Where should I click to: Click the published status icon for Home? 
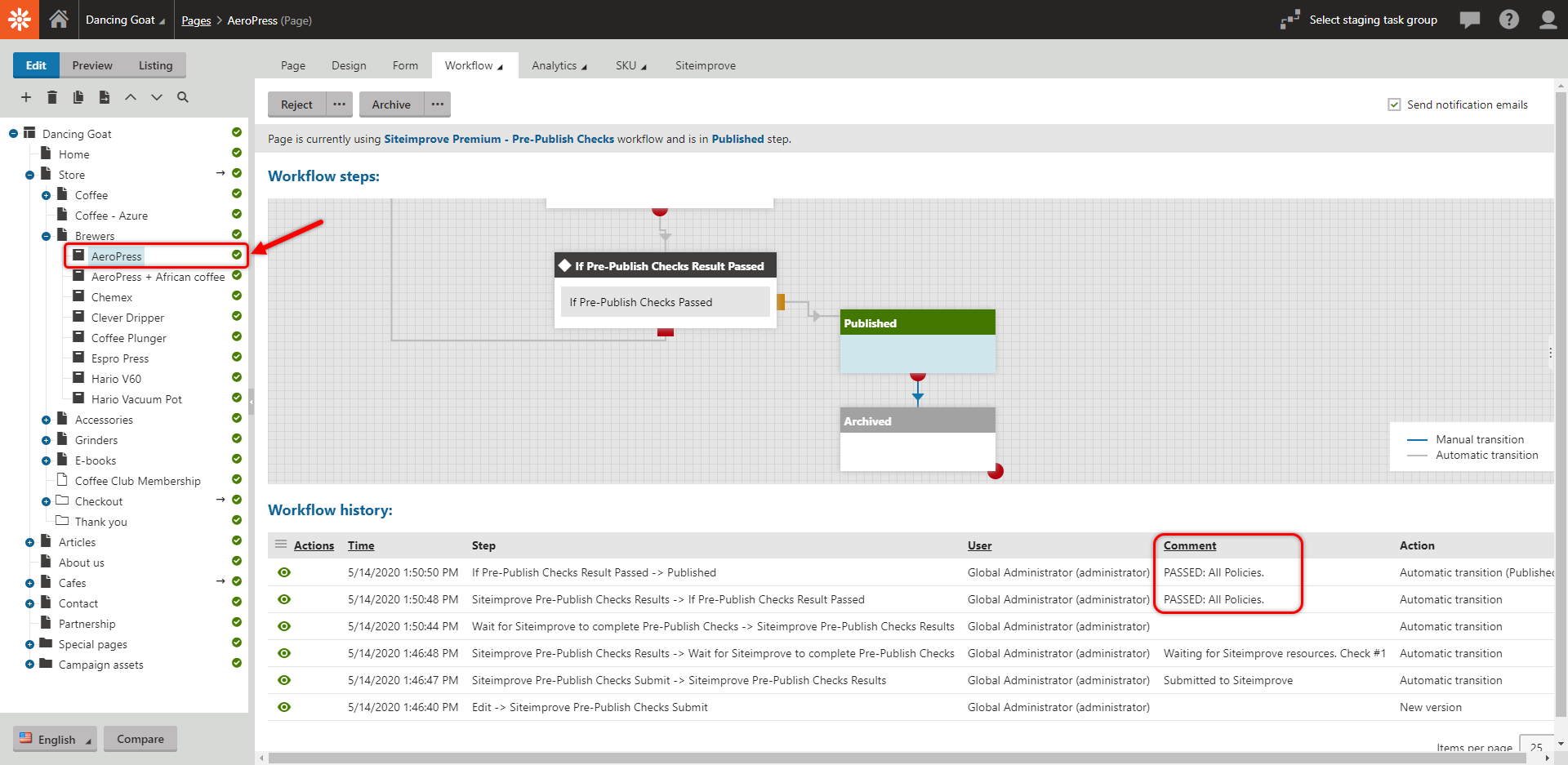point(237,153)
